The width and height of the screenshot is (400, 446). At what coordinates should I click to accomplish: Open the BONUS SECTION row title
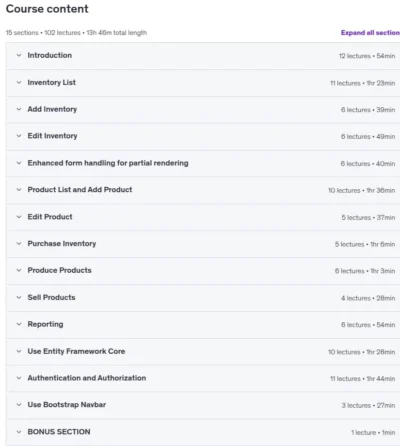[59, 432]
